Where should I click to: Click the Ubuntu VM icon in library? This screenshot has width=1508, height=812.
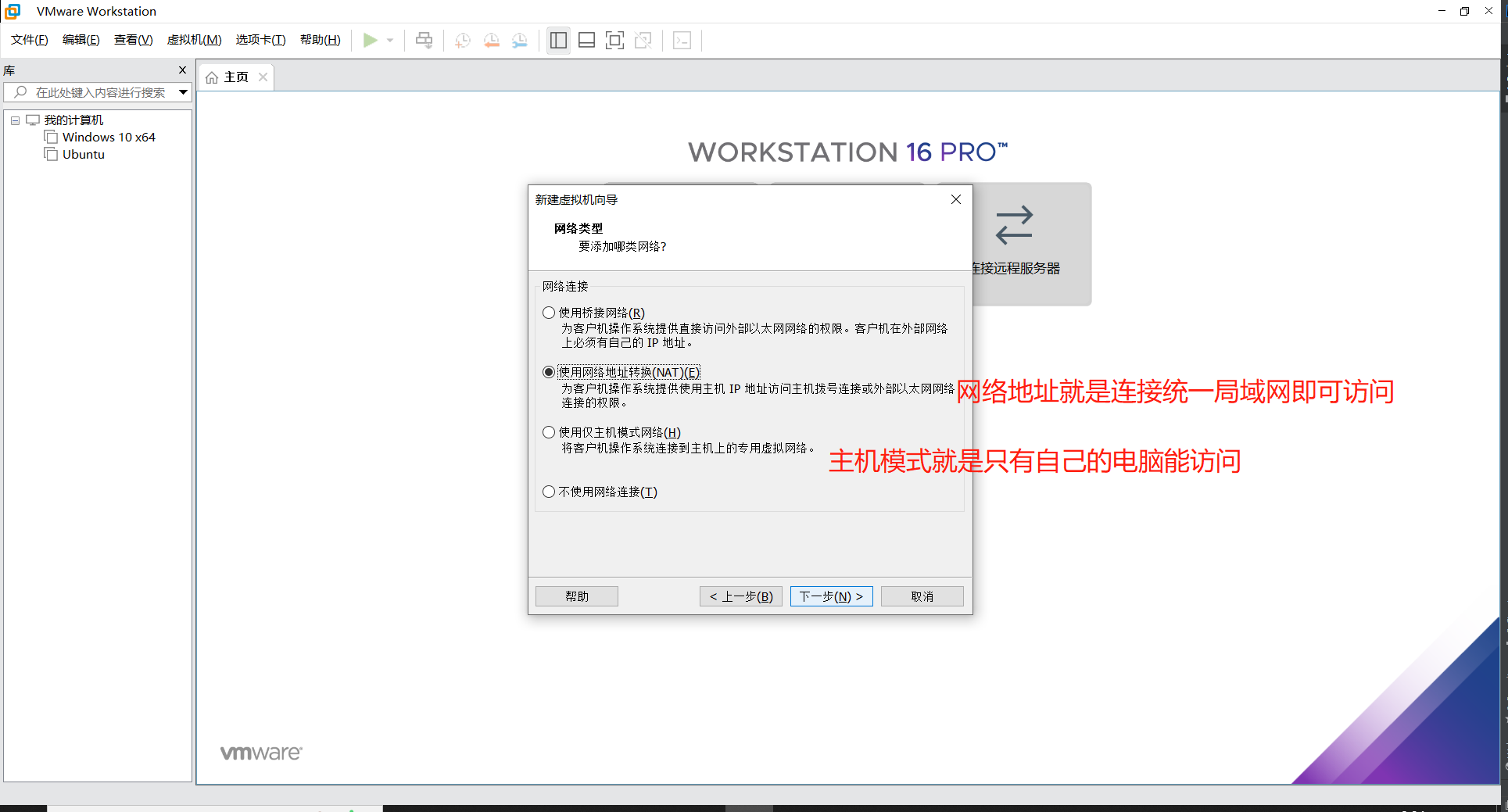pos(52,154)
